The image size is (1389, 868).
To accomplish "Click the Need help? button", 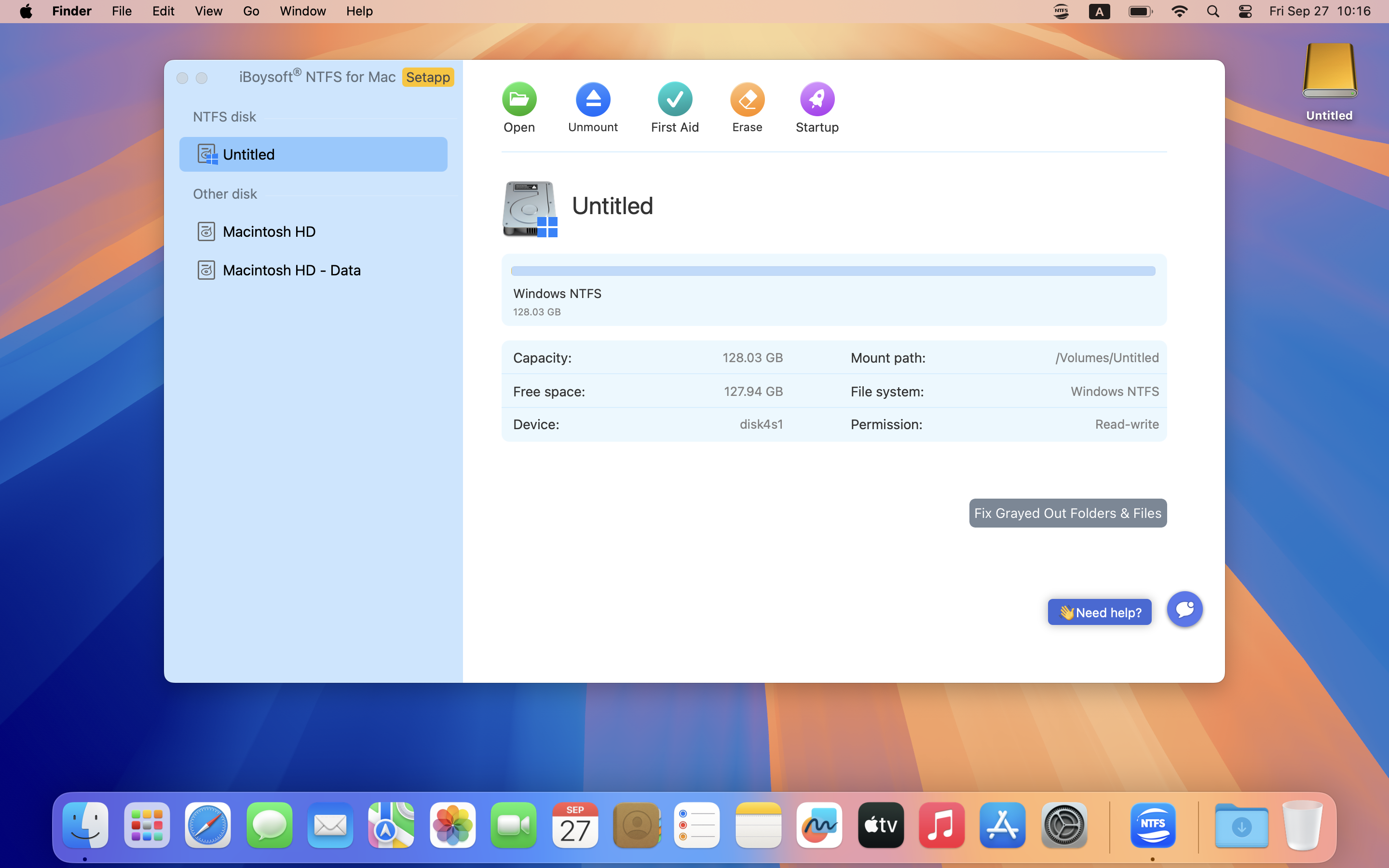I will coord(1099,612).
